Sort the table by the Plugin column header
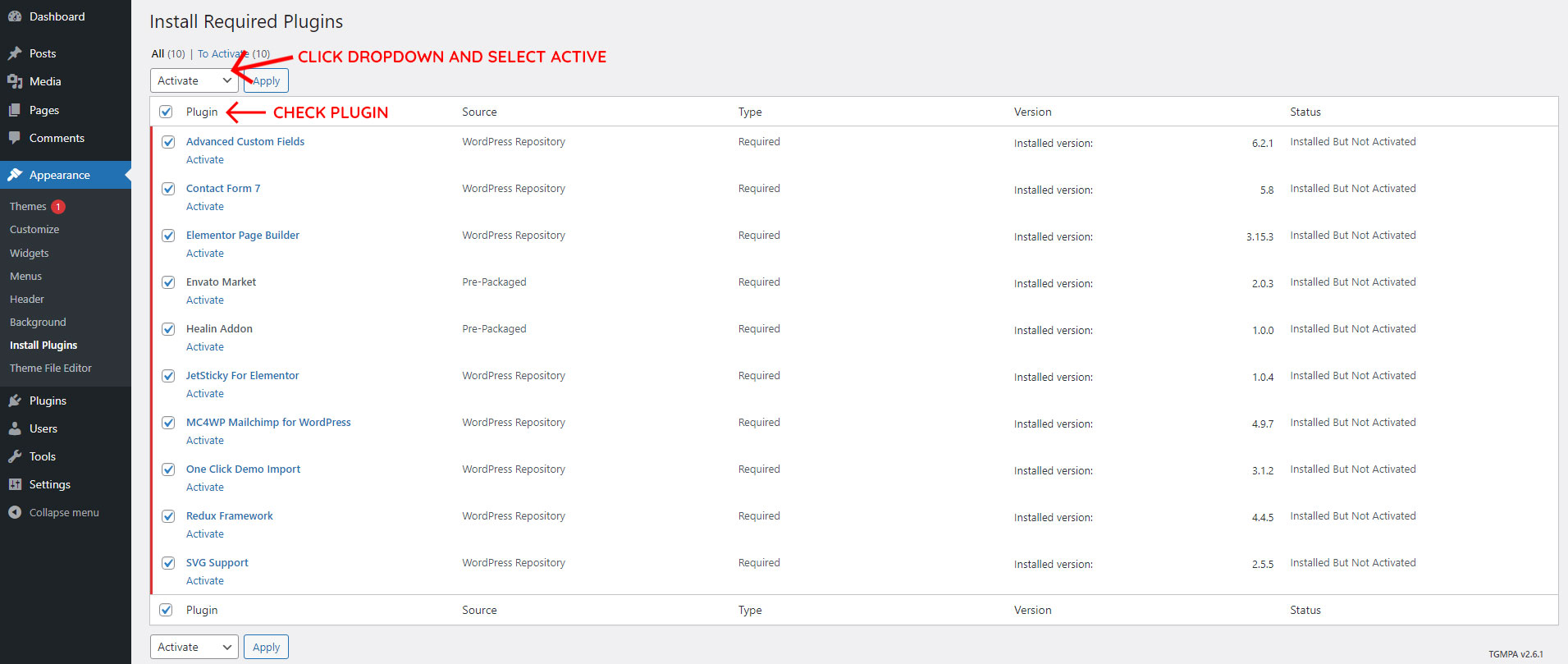Screen dimensions: 1568x664 click(x=202, y=112)
